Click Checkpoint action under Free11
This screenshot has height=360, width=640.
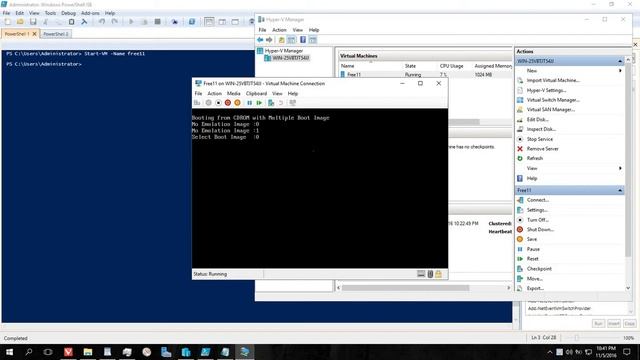click(x=539, y=269)
